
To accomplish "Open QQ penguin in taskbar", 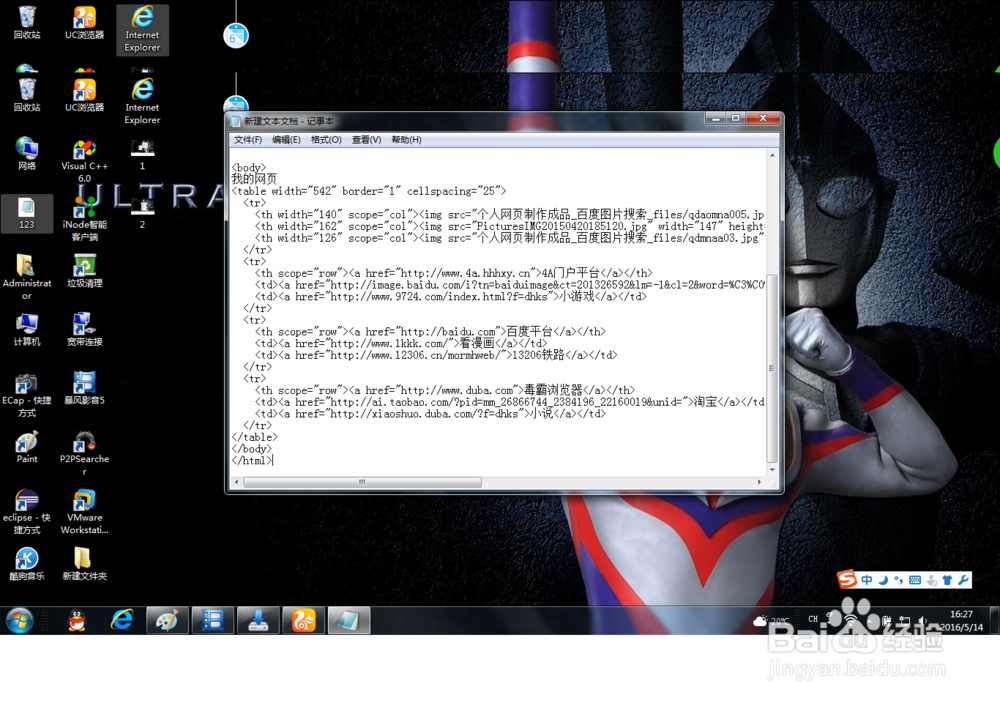I will 77,620.
